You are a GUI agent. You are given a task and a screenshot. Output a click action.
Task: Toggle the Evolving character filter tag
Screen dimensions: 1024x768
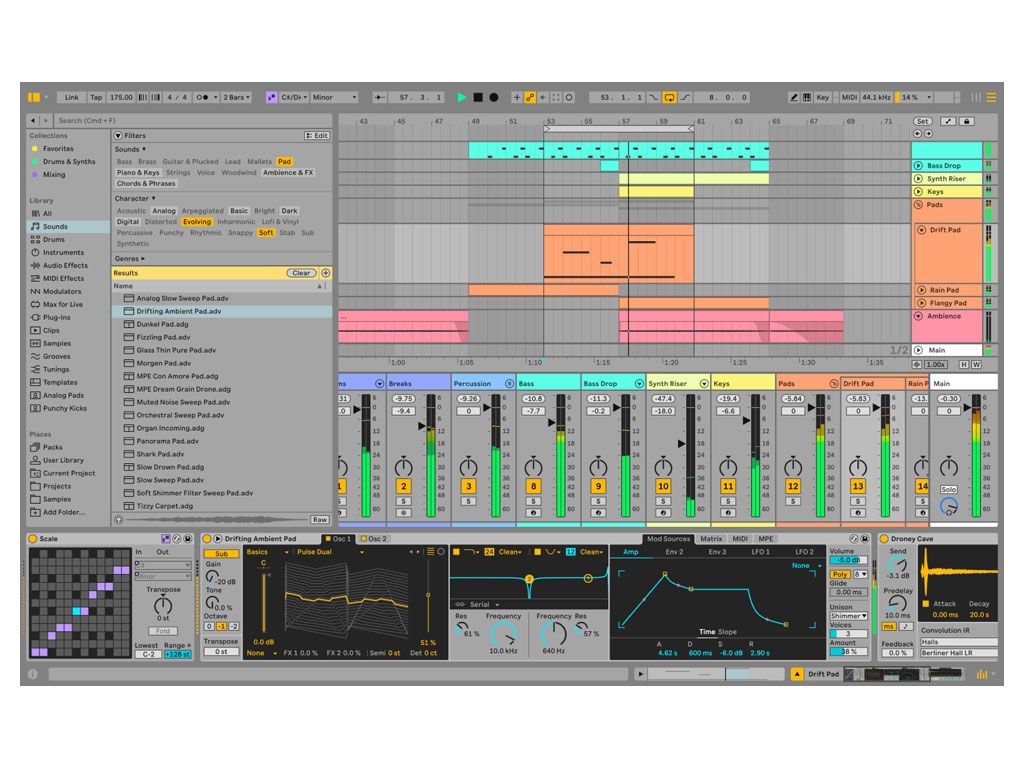tap(197, 222)
